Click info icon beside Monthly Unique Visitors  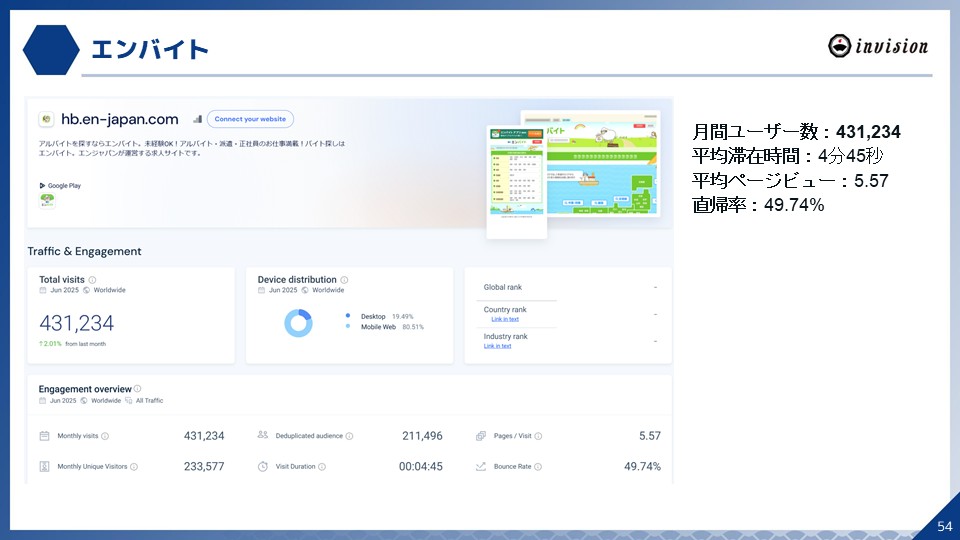[133, 467]
